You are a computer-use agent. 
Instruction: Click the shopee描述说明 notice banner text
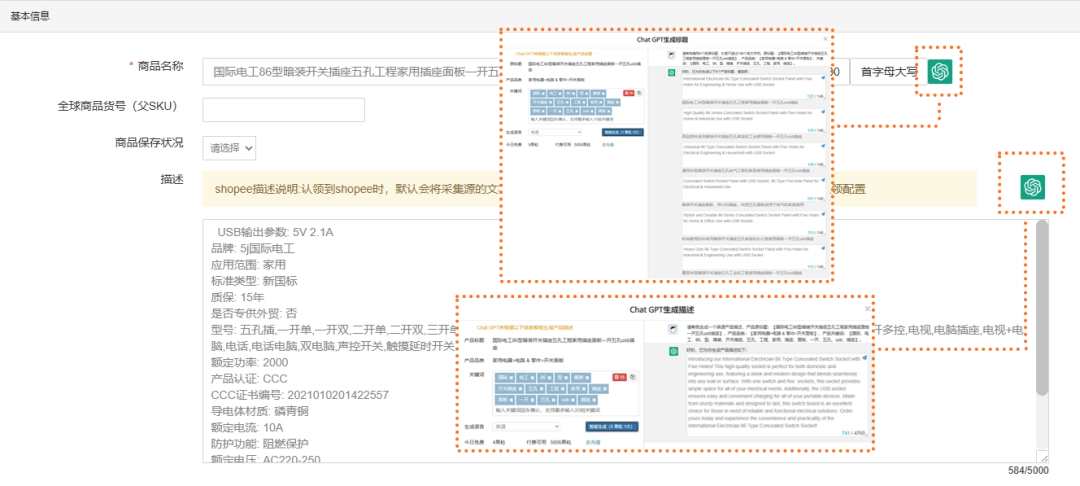[x=357, y=189]
